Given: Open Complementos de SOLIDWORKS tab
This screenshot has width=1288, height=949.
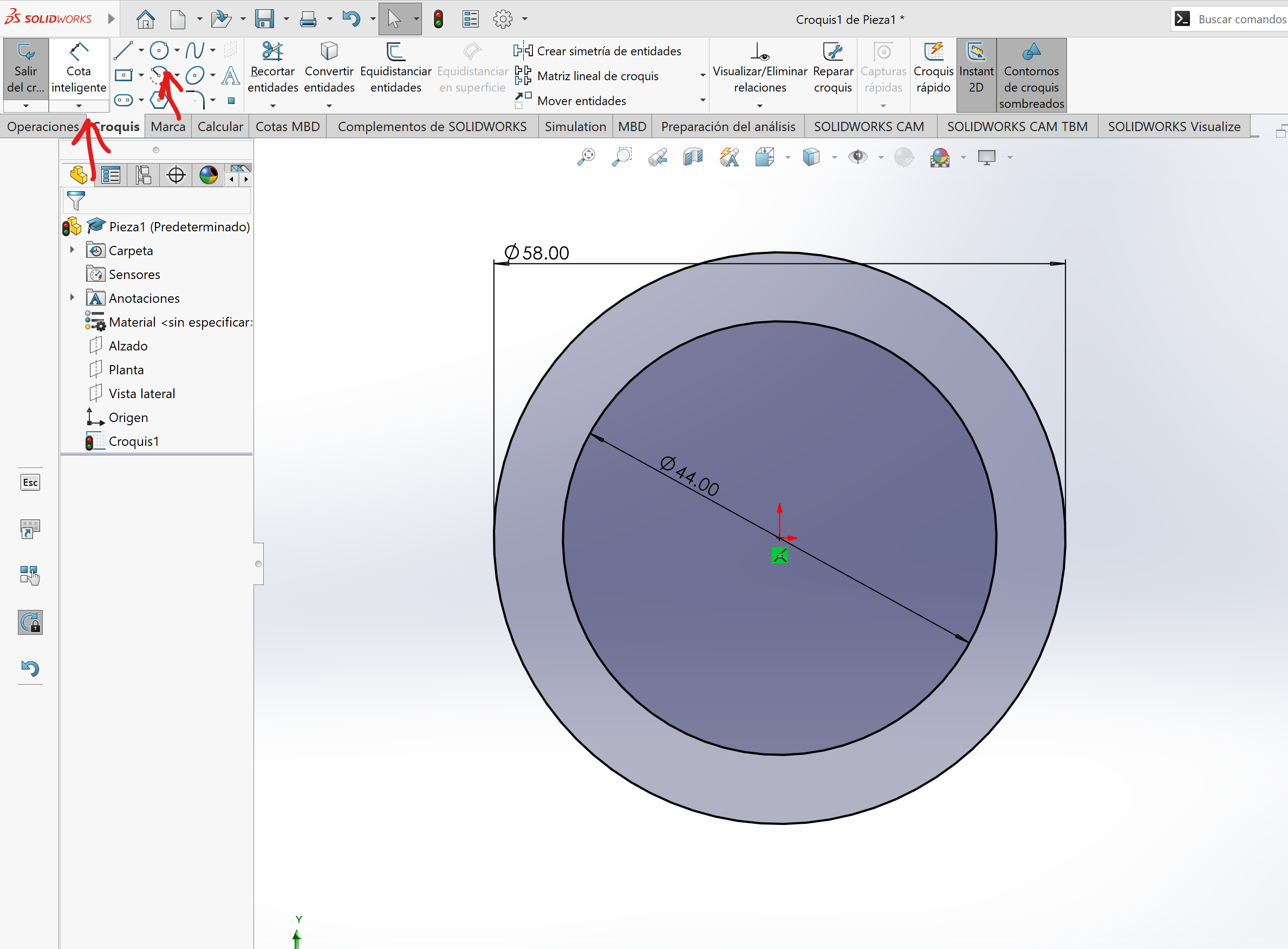Looking at the screenshot, I should (432, 126).
